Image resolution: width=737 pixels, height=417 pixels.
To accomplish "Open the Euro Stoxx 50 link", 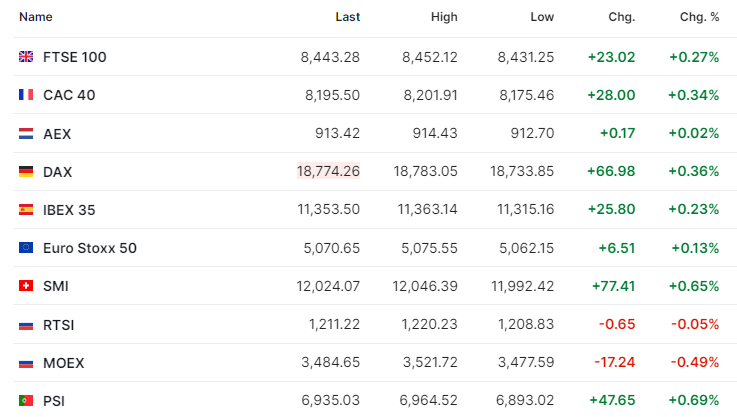I will [90, 248].
